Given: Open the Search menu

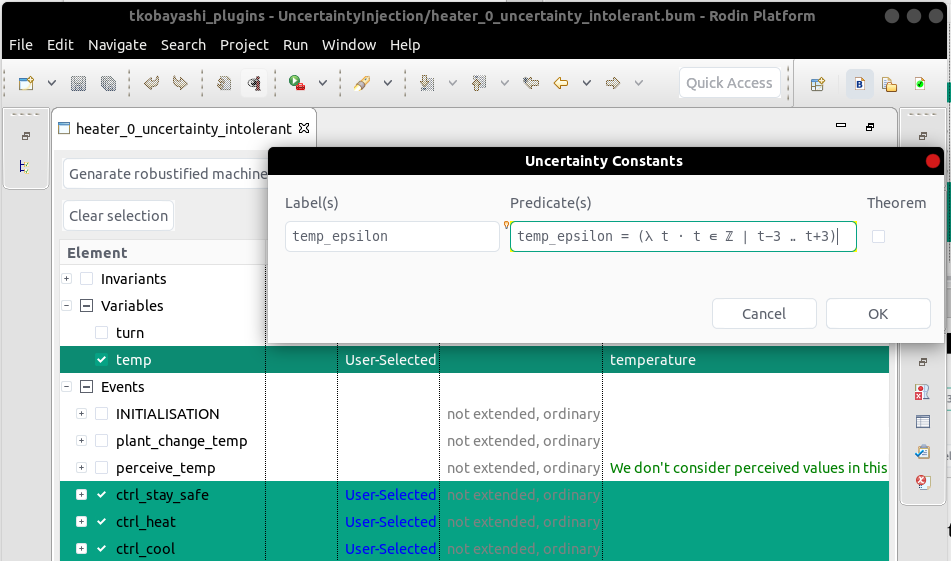Looking at the screenshot, I should 183,45.
